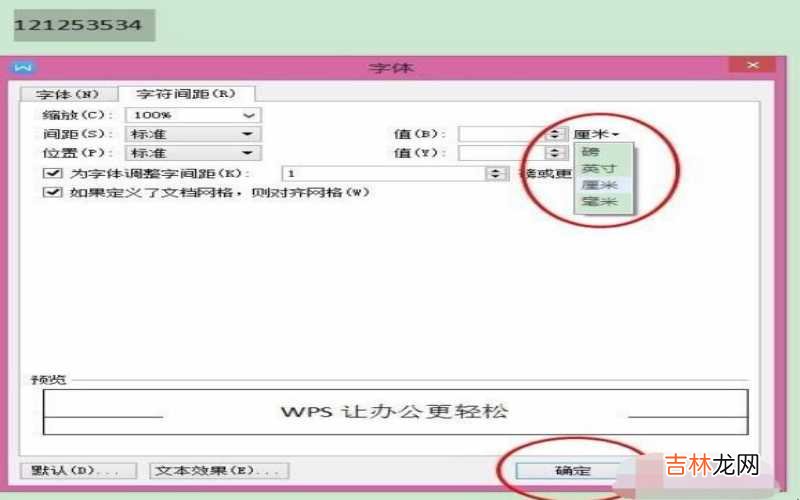Screen dimensions: 800x500
Task: Click the kerning value field showing 1
Action: coord(384,173)
